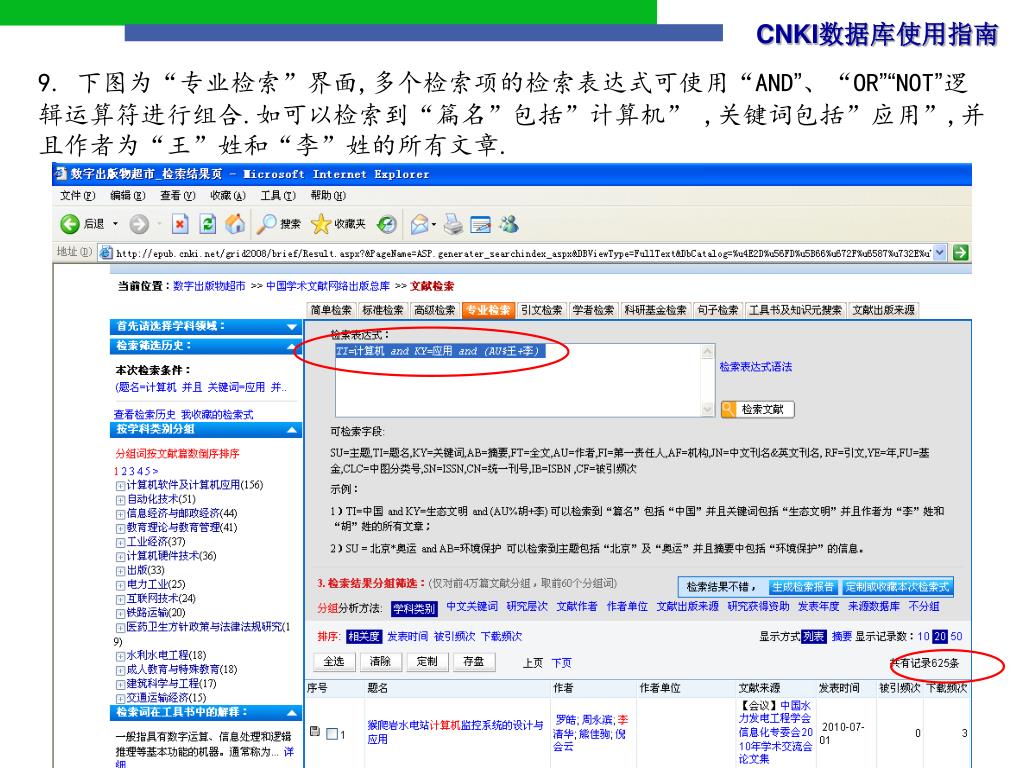Click the green Go arrow button
The height and width of the screenshot is (768, 1024).
pyautogui.click(x=960, y=252)
